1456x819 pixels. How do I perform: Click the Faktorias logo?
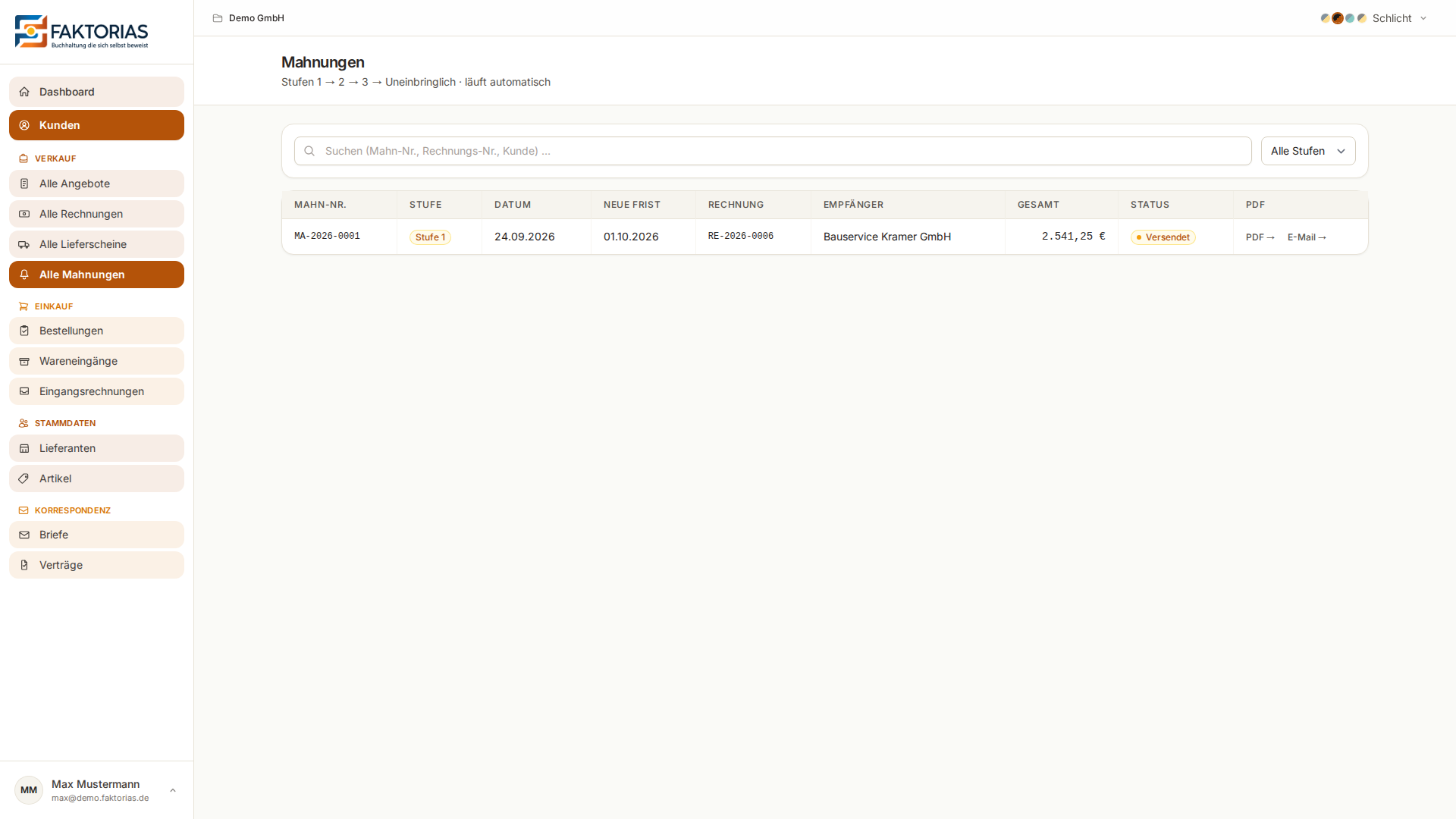coord(81,32)
